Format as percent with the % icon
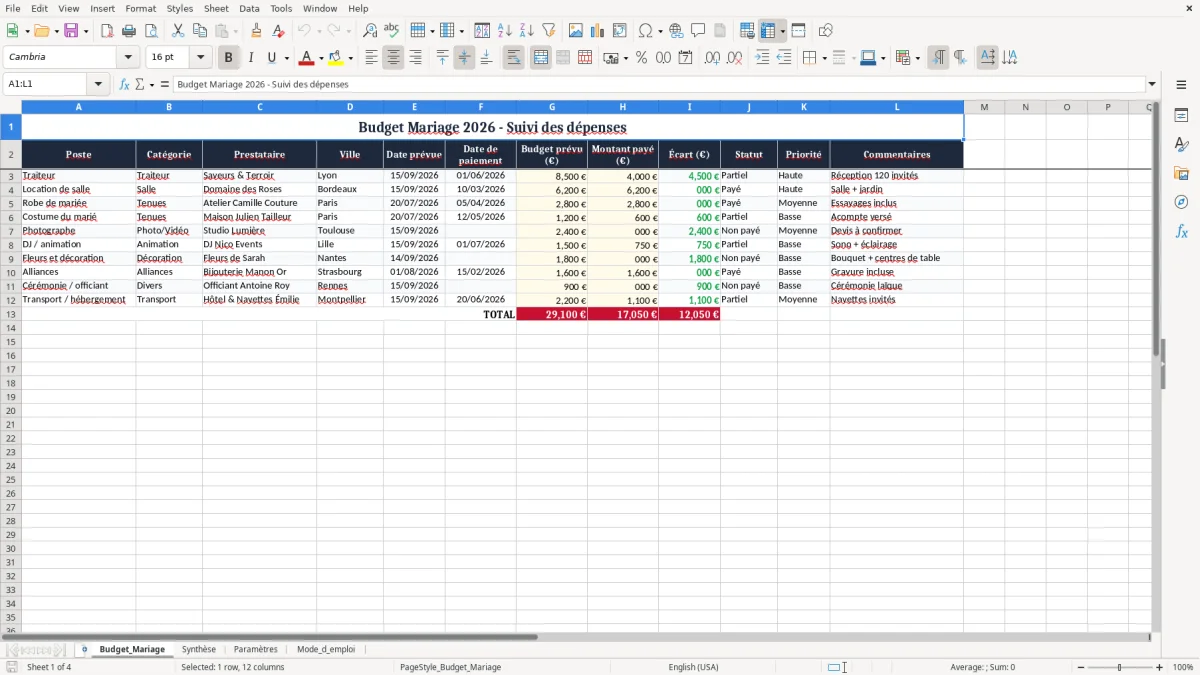1200x675 pixels. click(x=641, y=58)
